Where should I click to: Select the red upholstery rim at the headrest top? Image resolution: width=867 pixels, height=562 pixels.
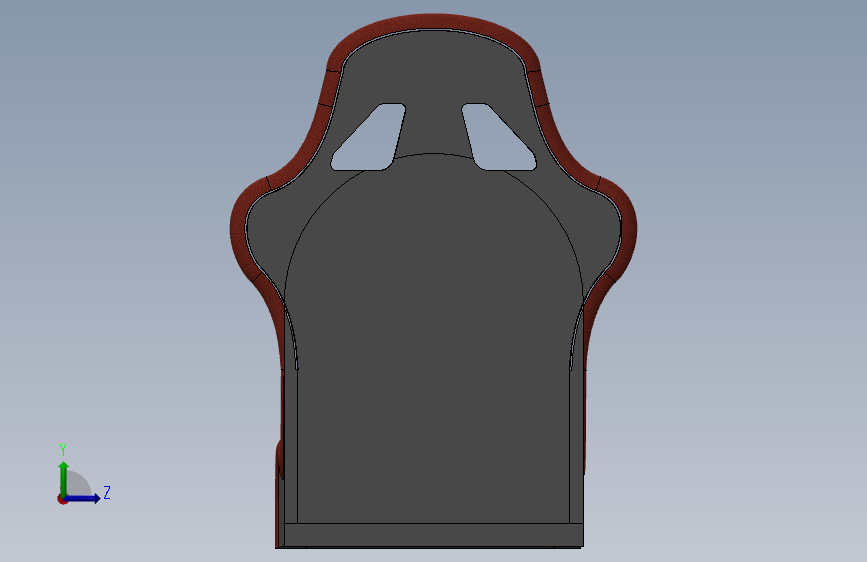(x=434, y=22)
